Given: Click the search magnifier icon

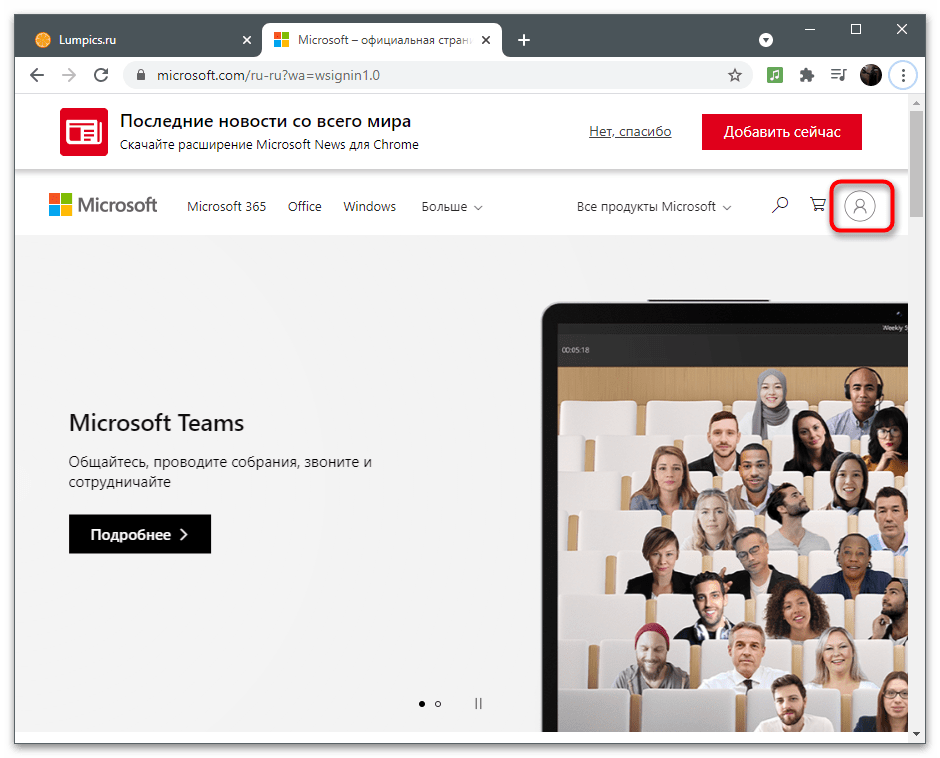Looking at the screenshot, I should pos(779,205).
